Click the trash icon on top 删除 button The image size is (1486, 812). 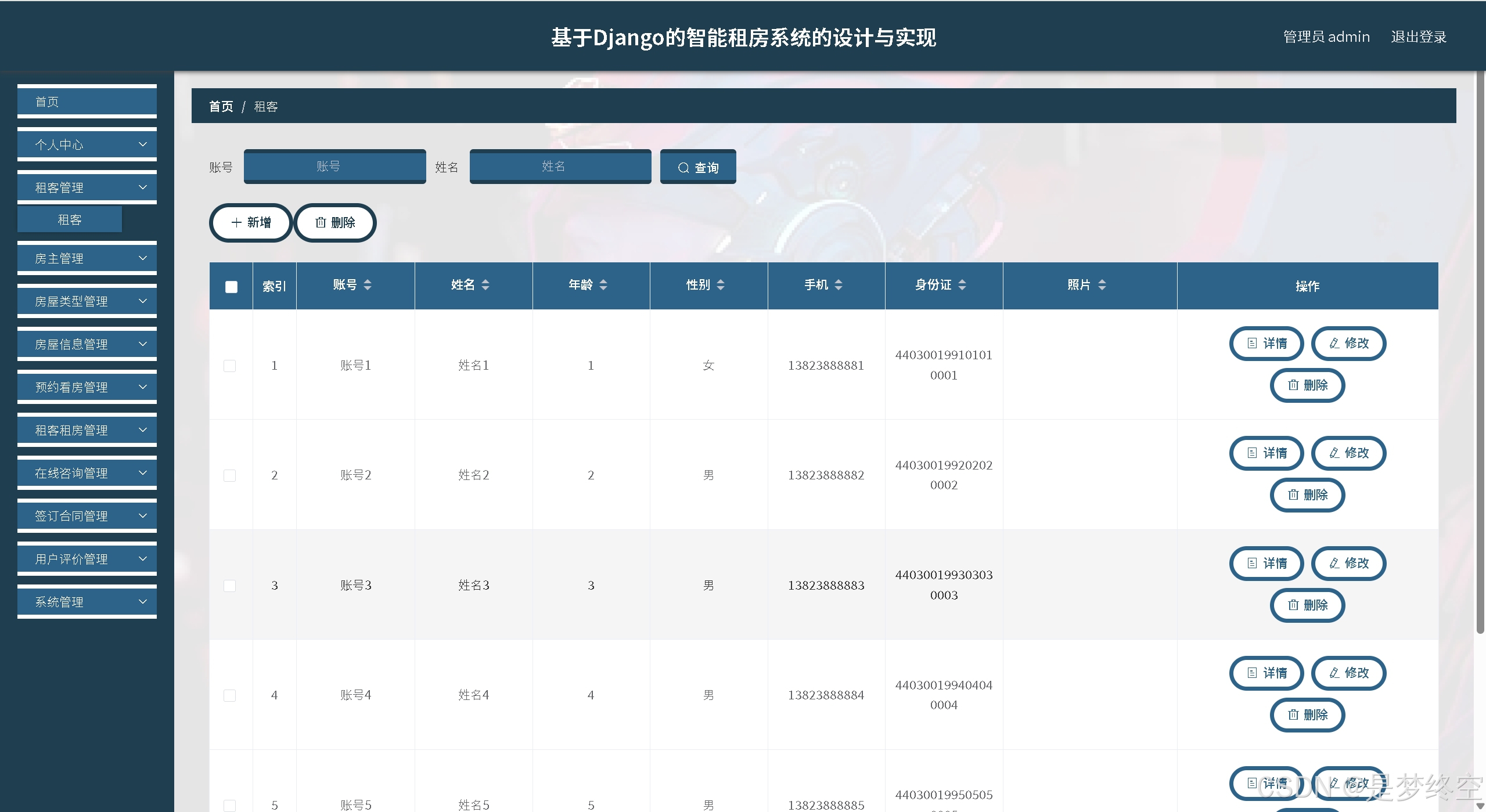click(321, 222)
